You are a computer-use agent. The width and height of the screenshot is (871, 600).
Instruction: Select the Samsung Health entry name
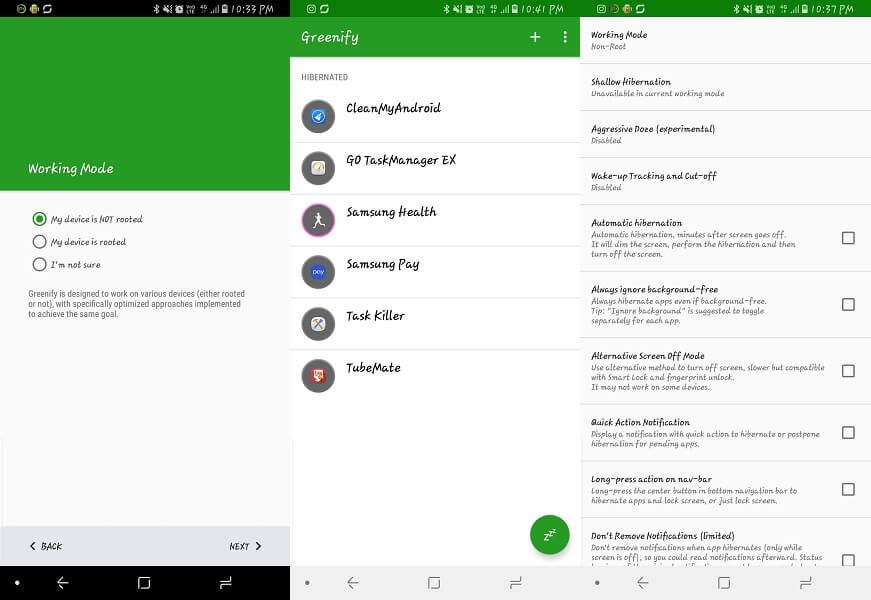(x=391, y=212)
